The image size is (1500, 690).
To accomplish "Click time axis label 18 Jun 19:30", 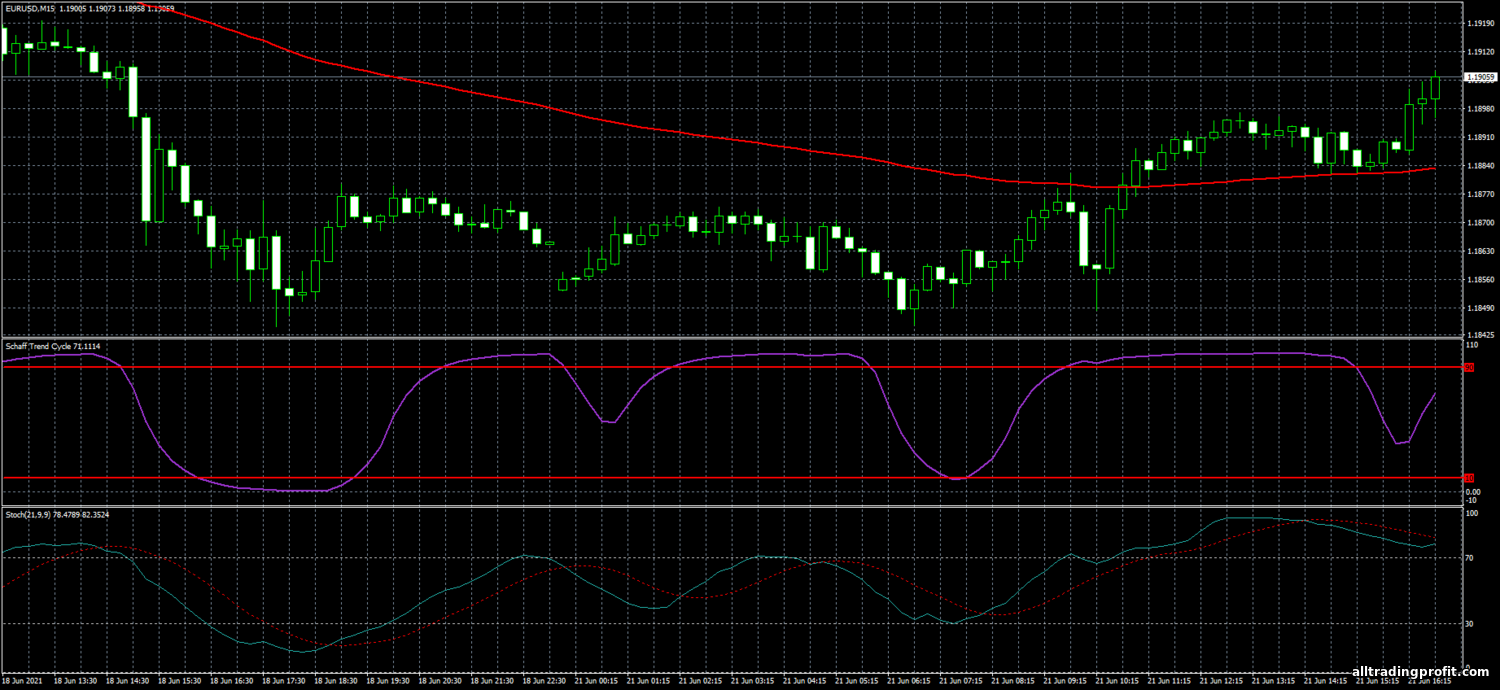I will point(389,680).
